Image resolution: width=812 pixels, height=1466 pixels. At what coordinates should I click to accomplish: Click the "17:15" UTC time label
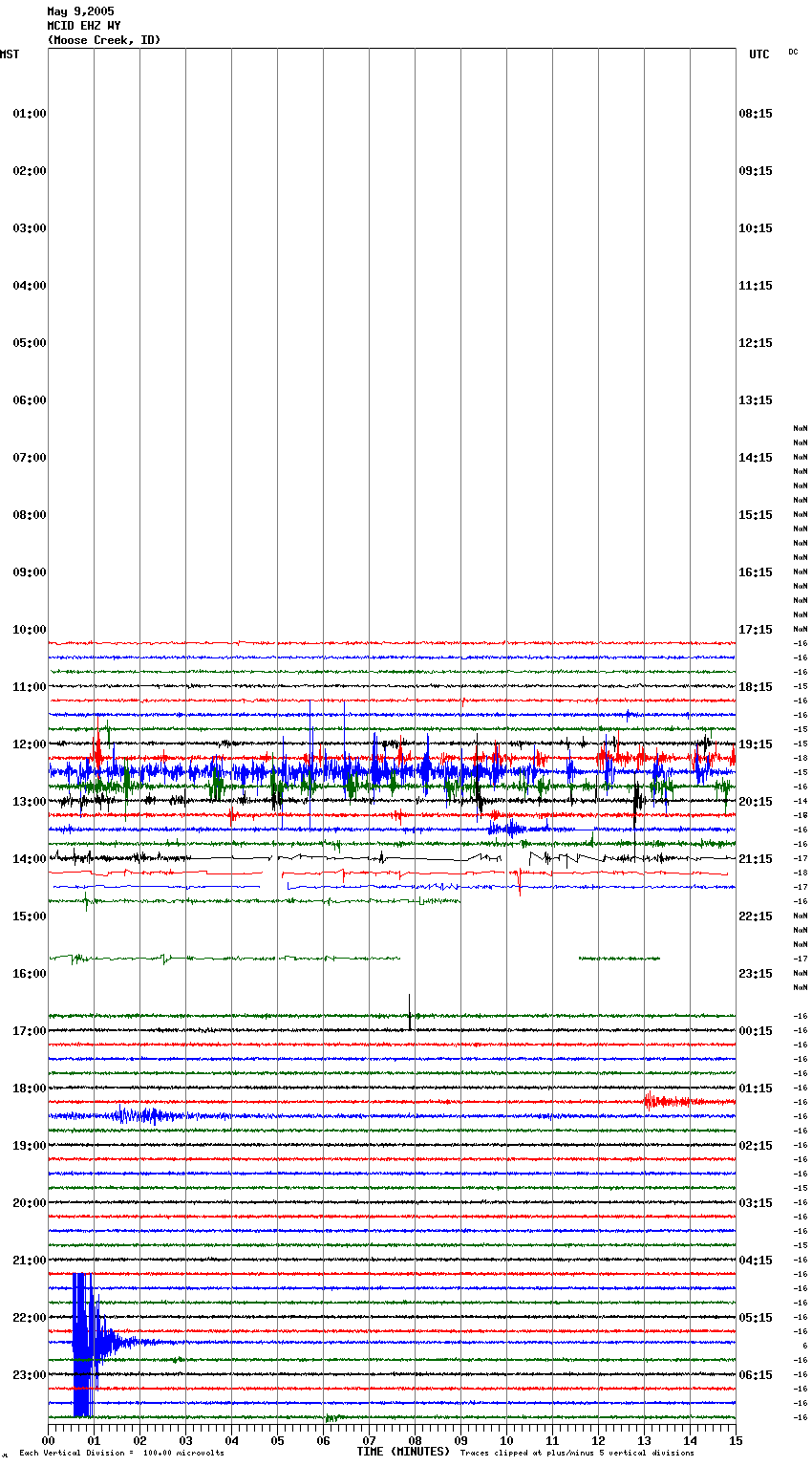click(756, 630)
